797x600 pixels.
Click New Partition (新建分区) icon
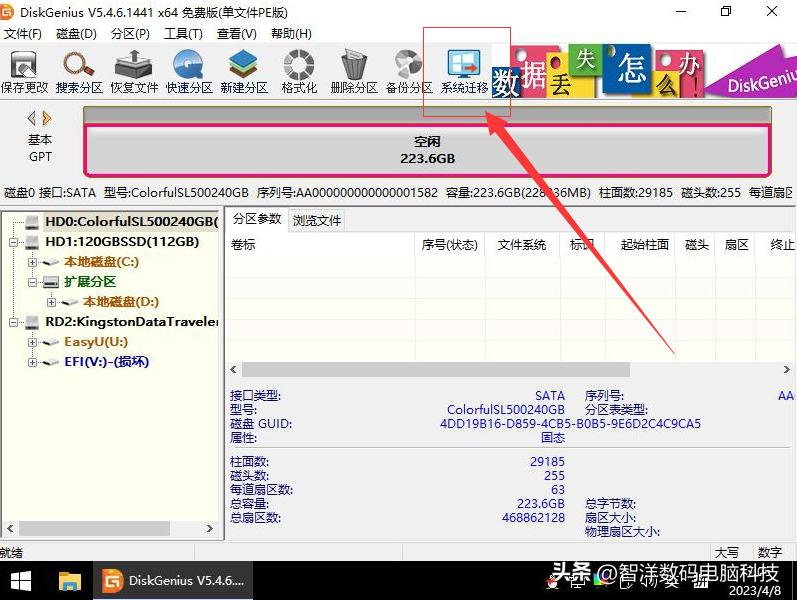243,72
